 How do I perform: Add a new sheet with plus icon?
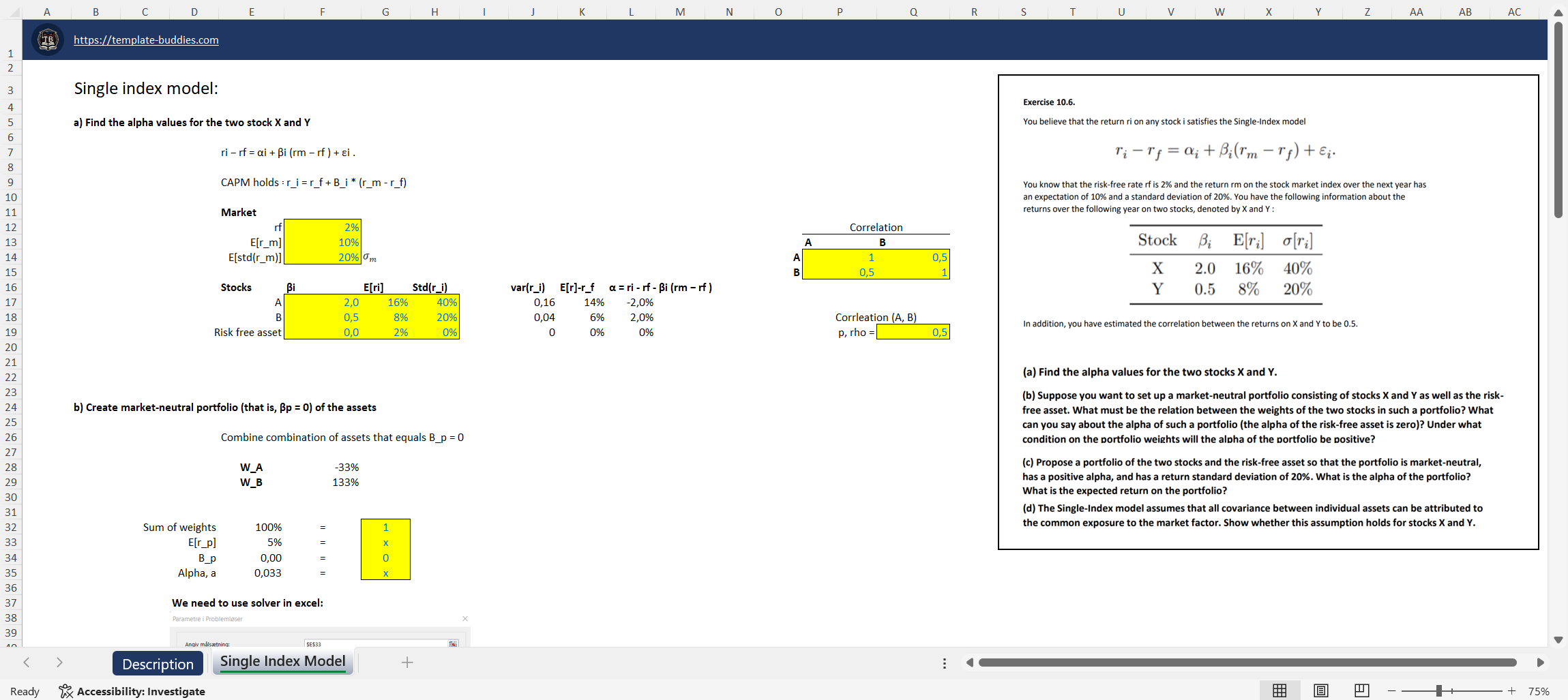click(x=407, y=662)
